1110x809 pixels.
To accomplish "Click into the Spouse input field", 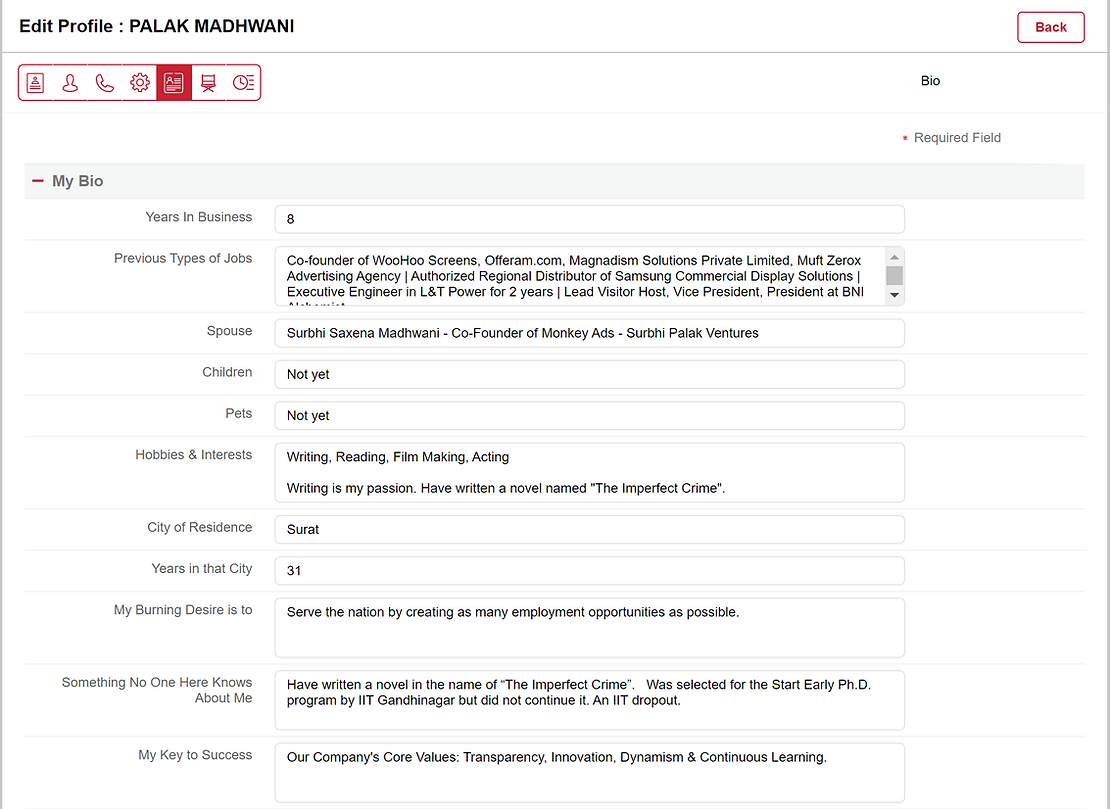I will click(589, 333).
